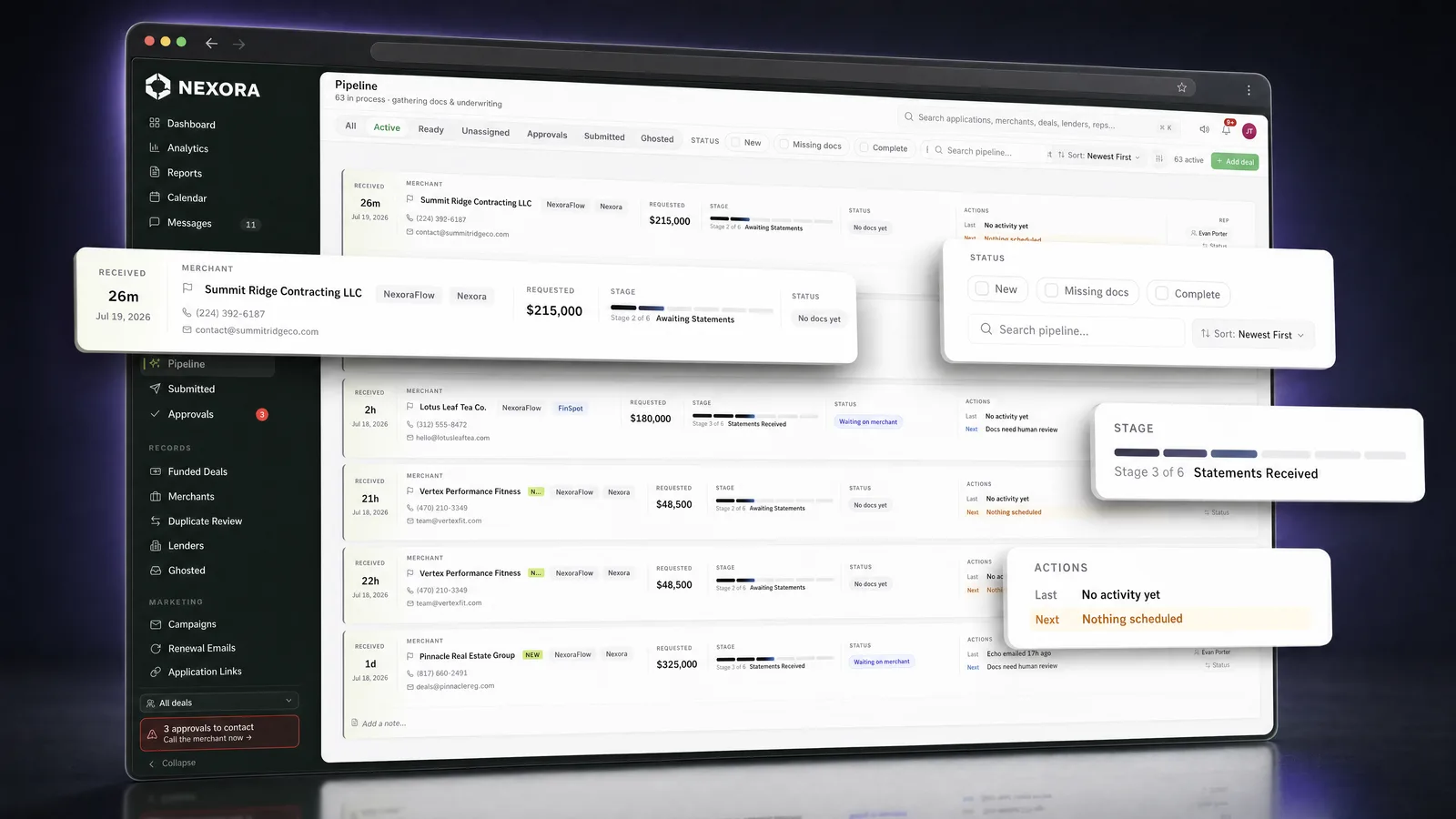Tick Complete in enlarged Status card
The height and width of the screenshot is (819, 1456).
(x=1161, y=293)
